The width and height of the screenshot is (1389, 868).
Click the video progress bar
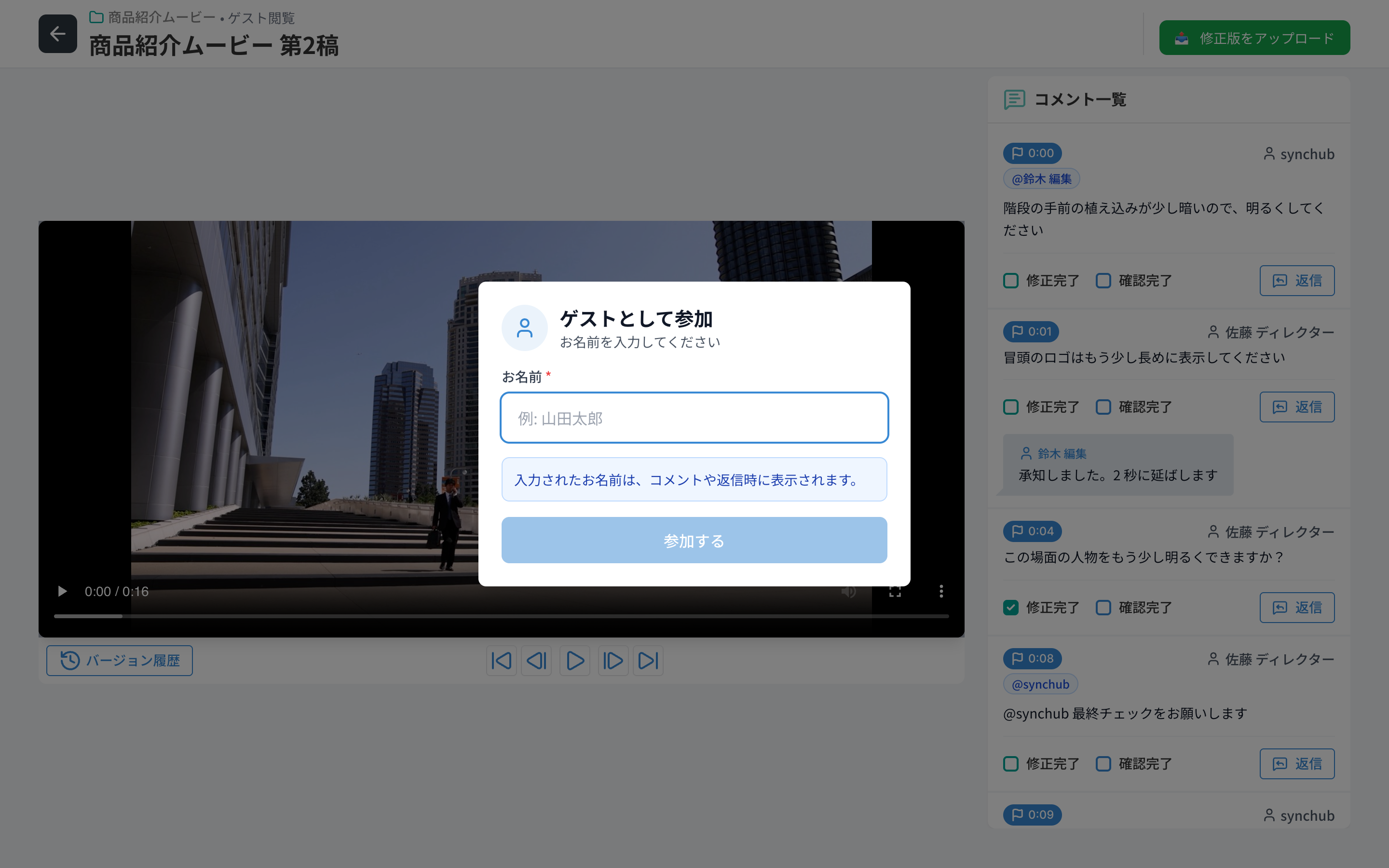click(501, 616)
